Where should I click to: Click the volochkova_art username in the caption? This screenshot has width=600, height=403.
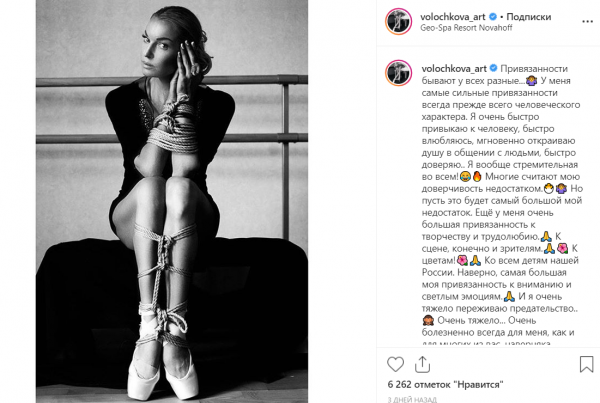pos(454,69)
